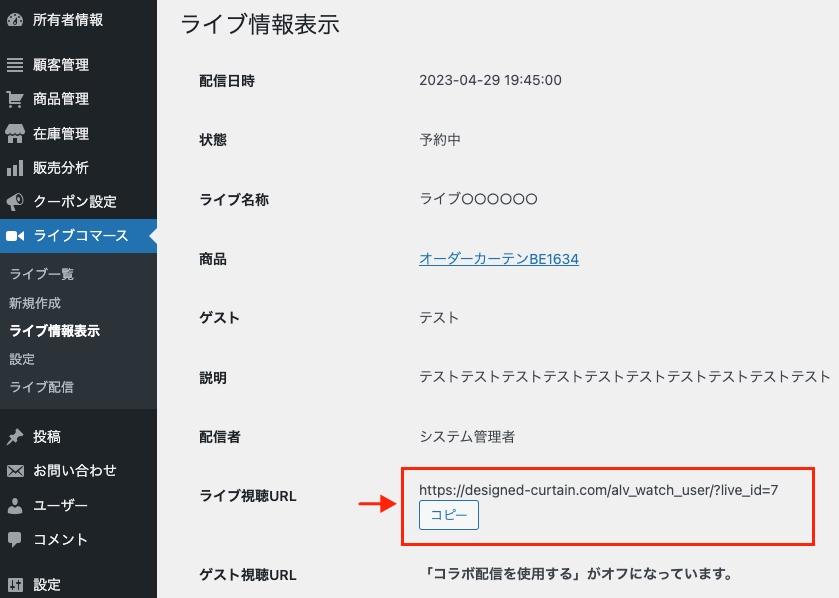Viewport: 839px width, 598px height.
Task: Select ライブ情報表示 in the sidebar submenu
Action: coord(54,331)
